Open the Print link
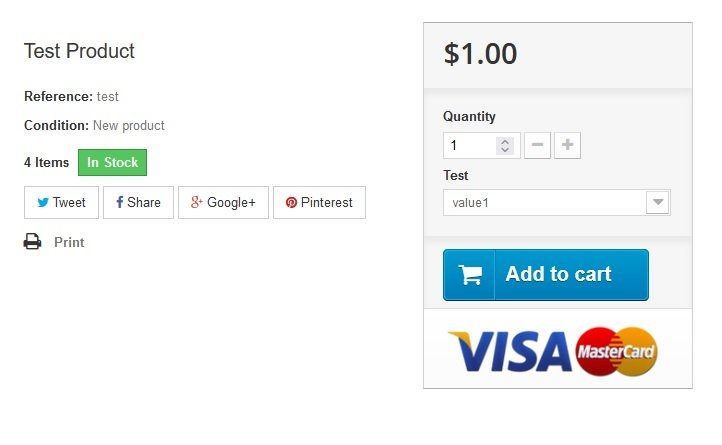This screenshot has width=722, height=445. coord(69,242)
